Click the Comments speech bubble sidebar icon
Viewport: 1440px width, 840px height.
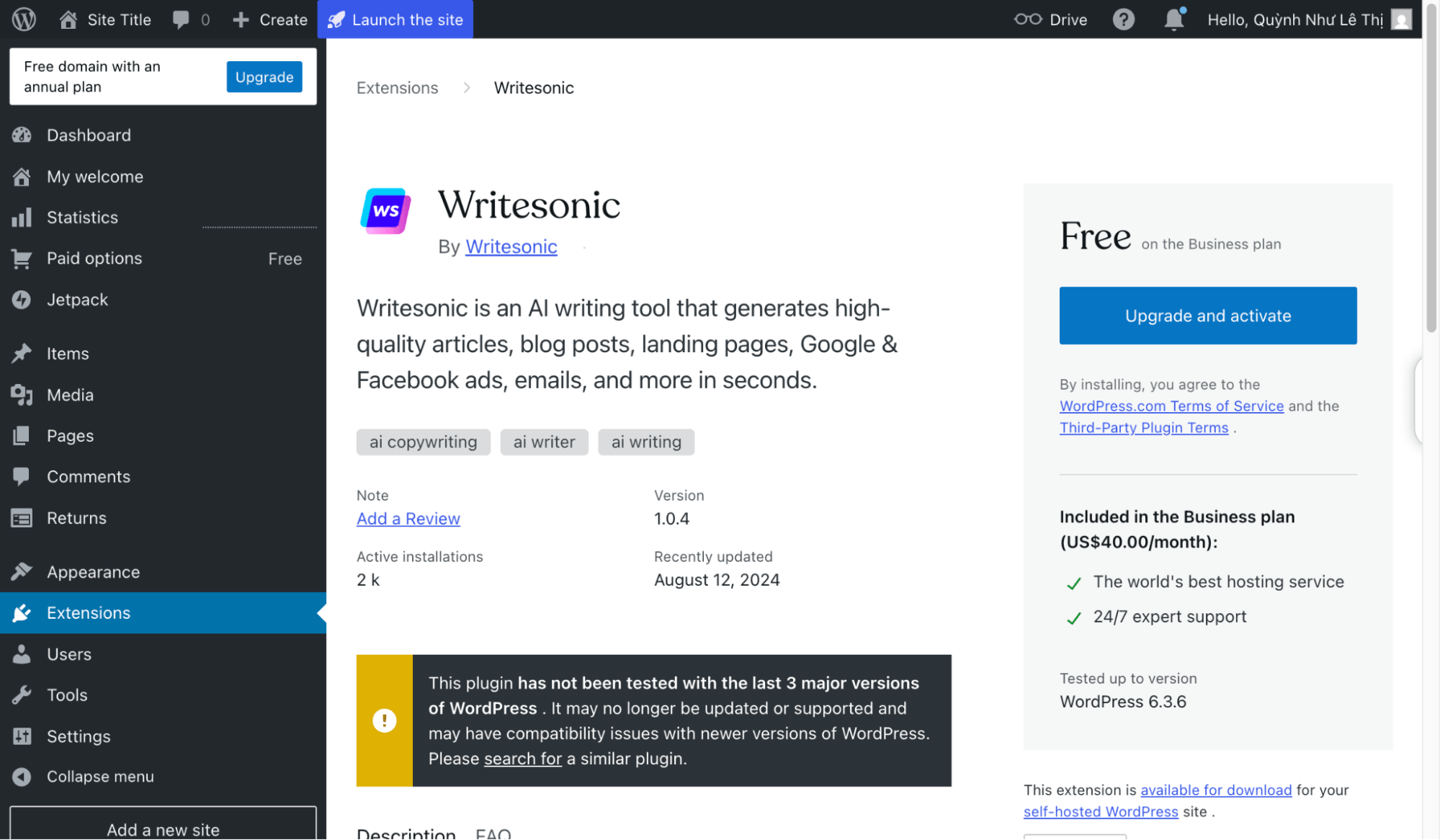(x=22, y=476)
